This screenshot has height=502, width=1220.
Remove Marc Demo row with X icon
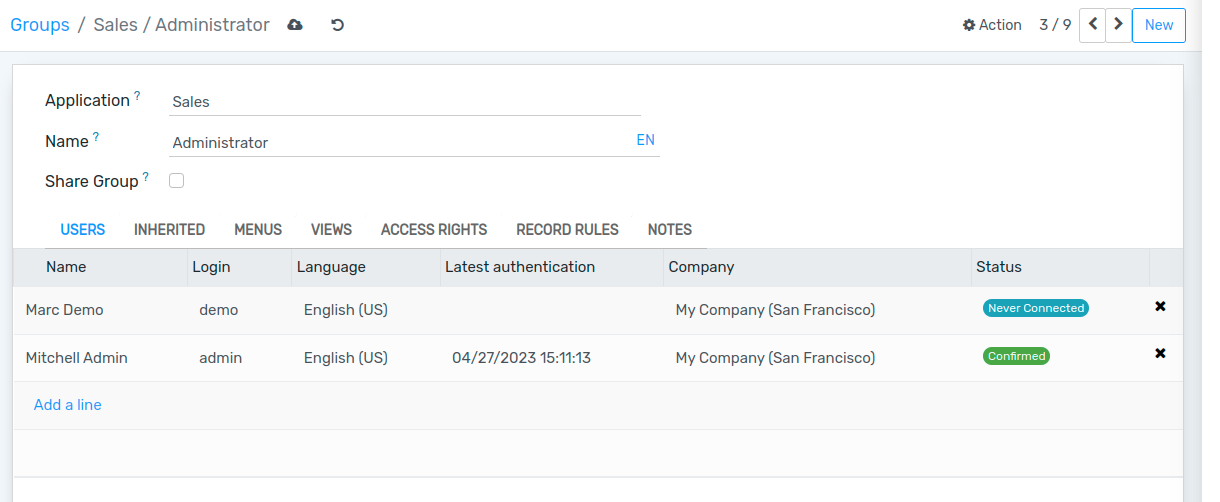1160,306
